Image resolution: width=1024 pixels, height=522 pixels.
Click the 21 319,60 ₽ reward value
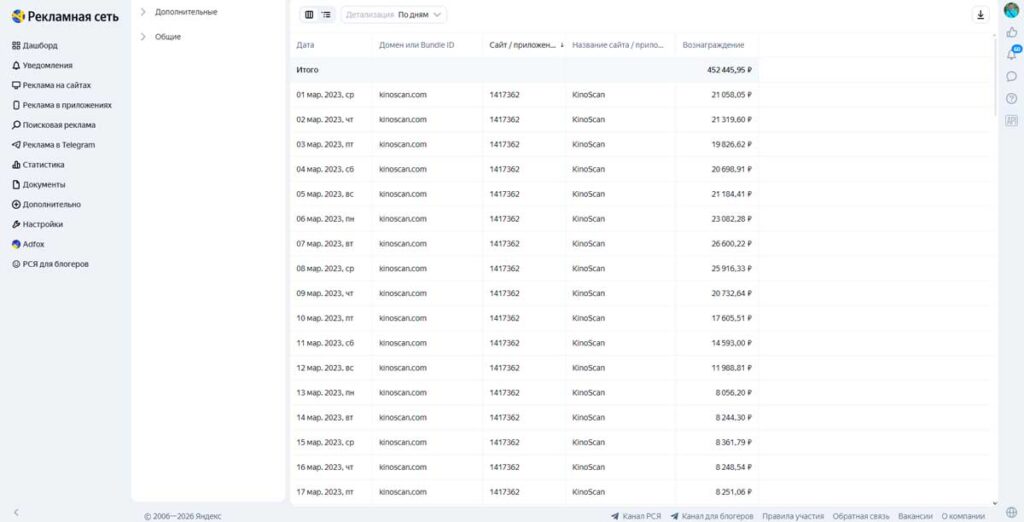(731, 120)
